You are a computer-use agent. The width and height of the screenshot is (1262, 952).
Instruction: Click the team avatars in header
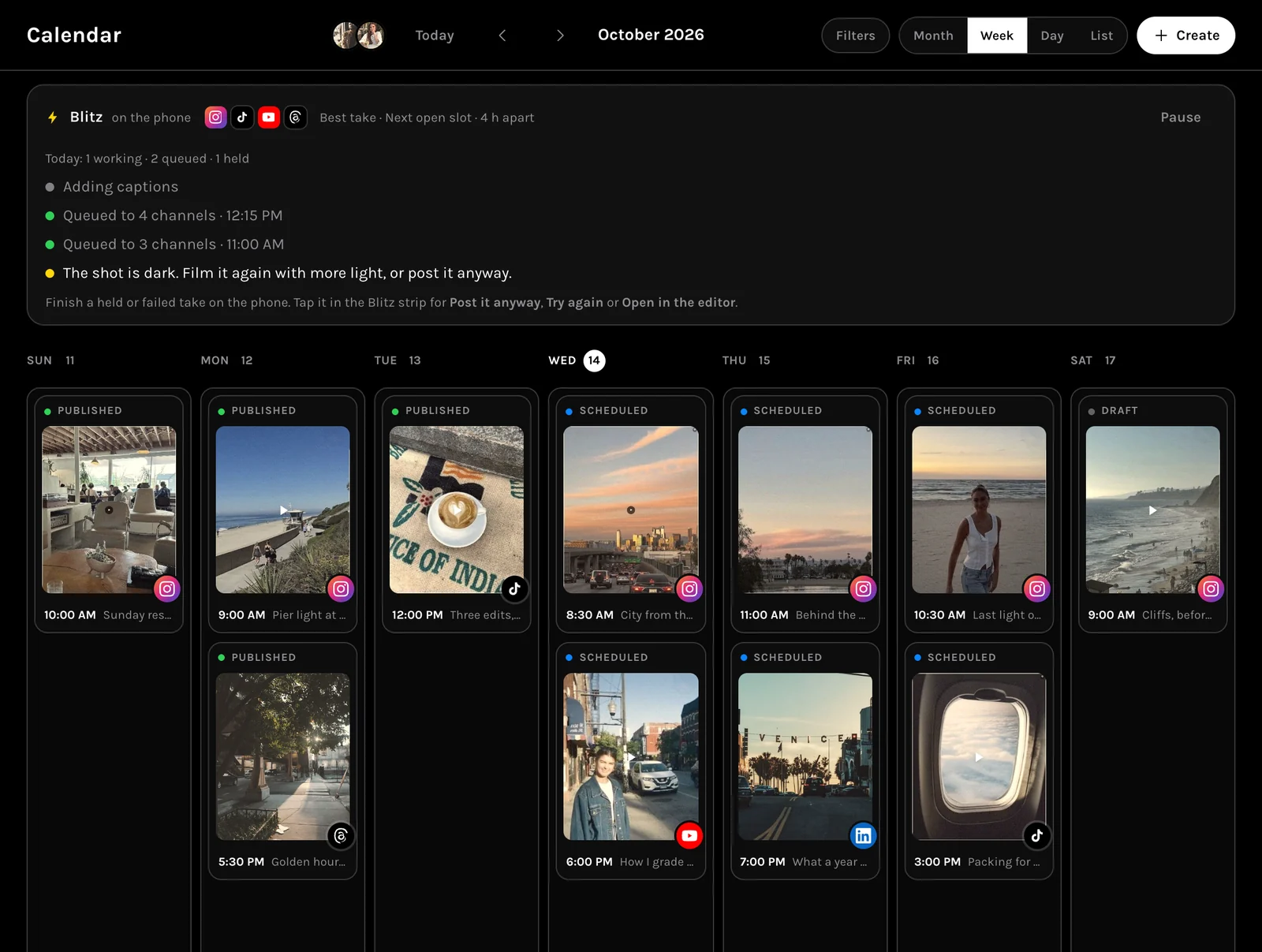pos(358,35)
